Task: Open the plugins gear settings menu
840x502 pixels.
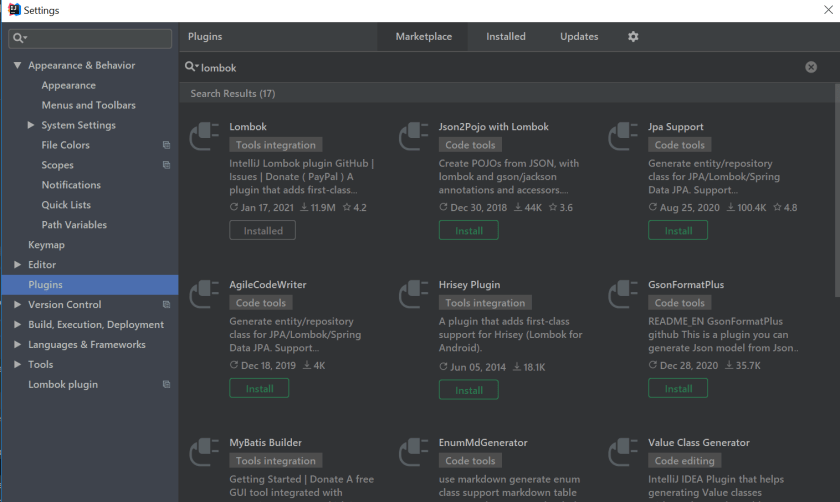Action: click(633, 36)
